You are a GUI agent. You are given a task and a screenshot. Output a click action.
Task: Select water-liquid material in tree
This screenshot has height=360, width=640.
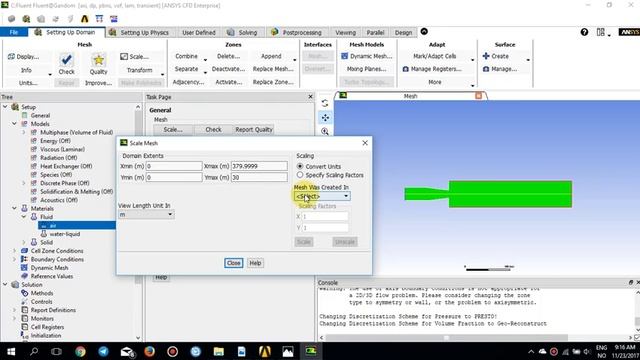[x=64, y=234]
